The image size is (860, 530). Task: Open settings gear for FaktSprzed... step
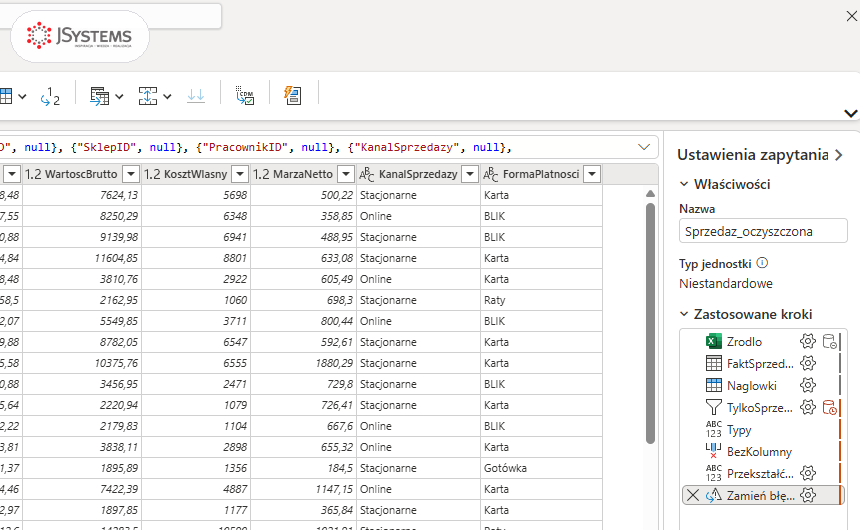tap(807, 363)
